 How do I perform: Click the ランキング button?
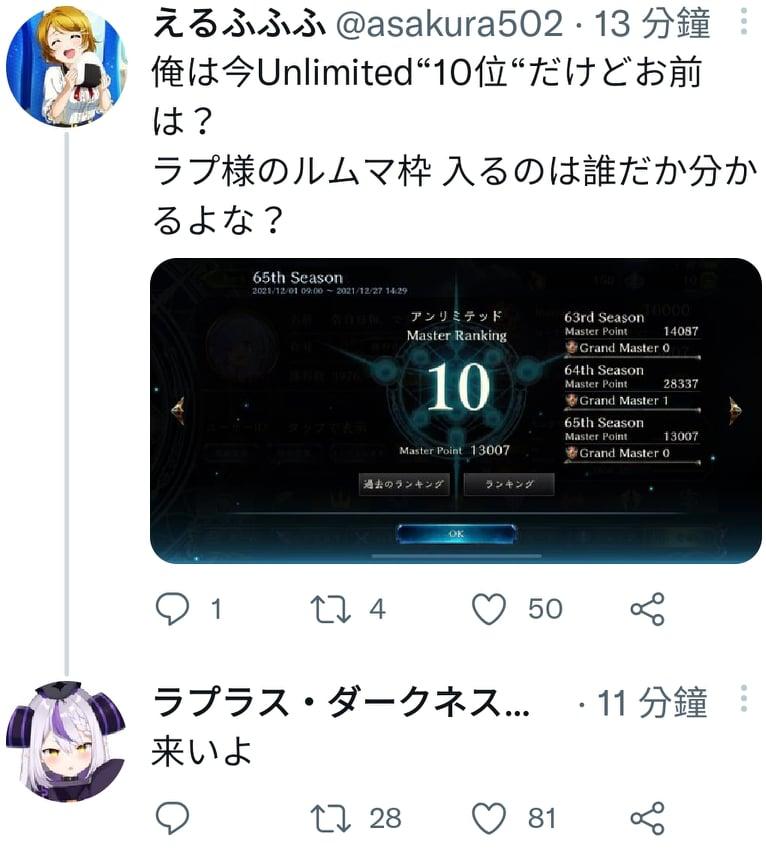(x=509, y=484)
